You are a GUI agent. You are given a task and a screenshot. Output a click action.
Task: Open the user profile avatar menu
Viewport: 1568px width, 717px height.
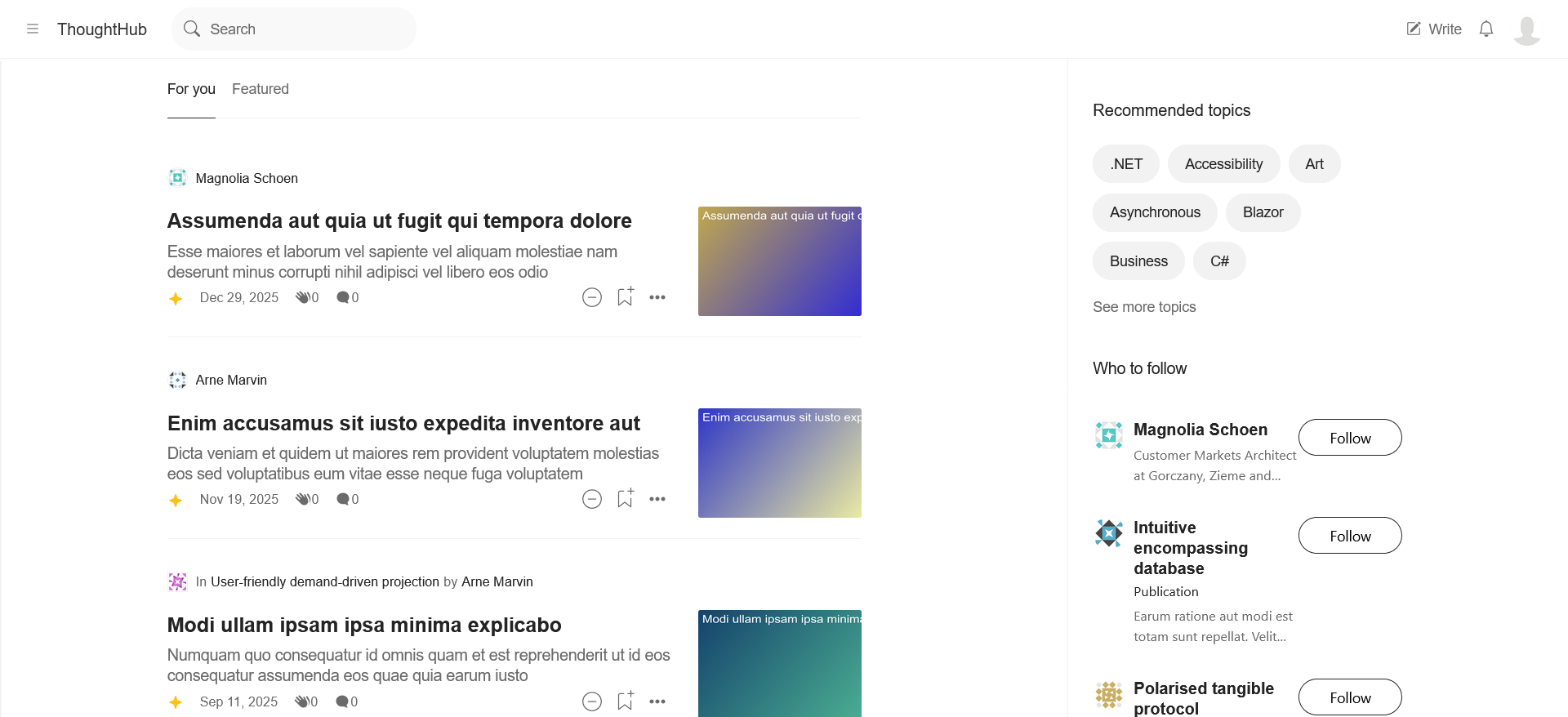tap(1526, 30)
